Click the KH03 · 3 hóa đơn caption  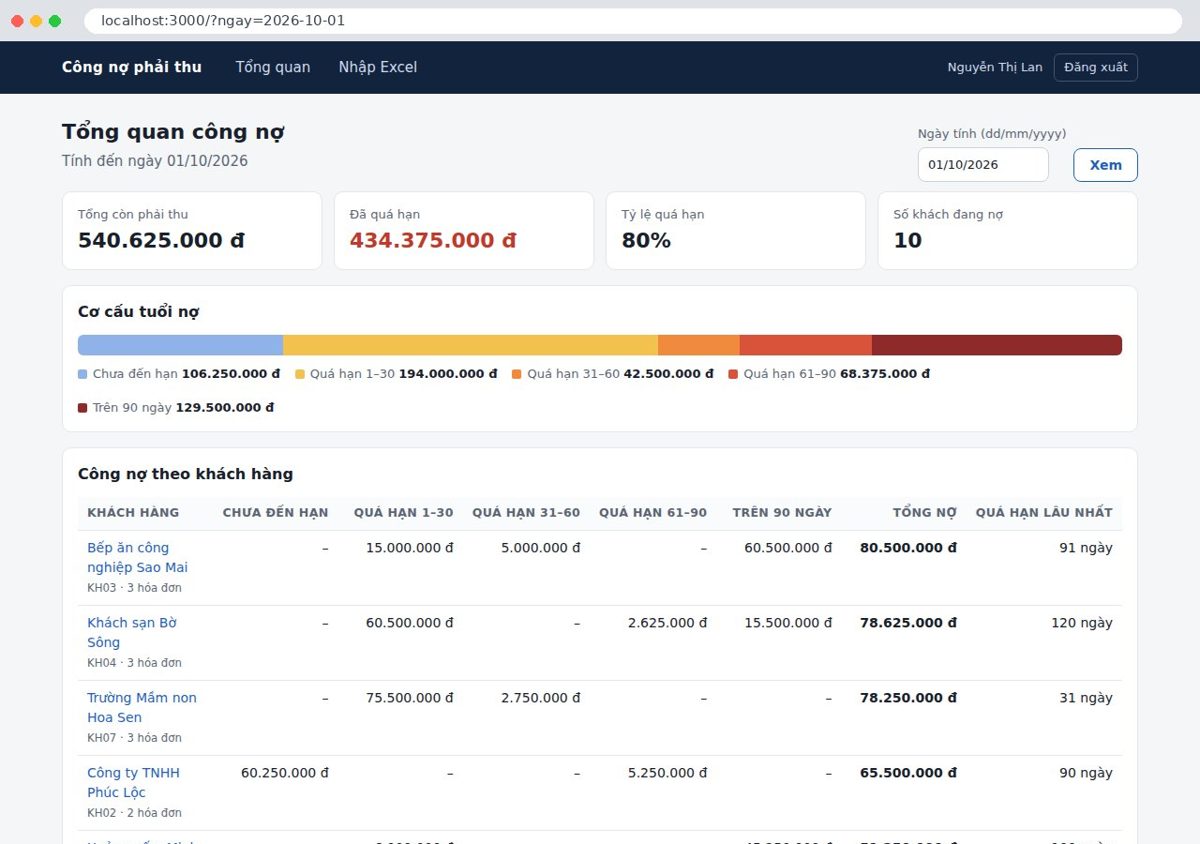click(134, 588)
